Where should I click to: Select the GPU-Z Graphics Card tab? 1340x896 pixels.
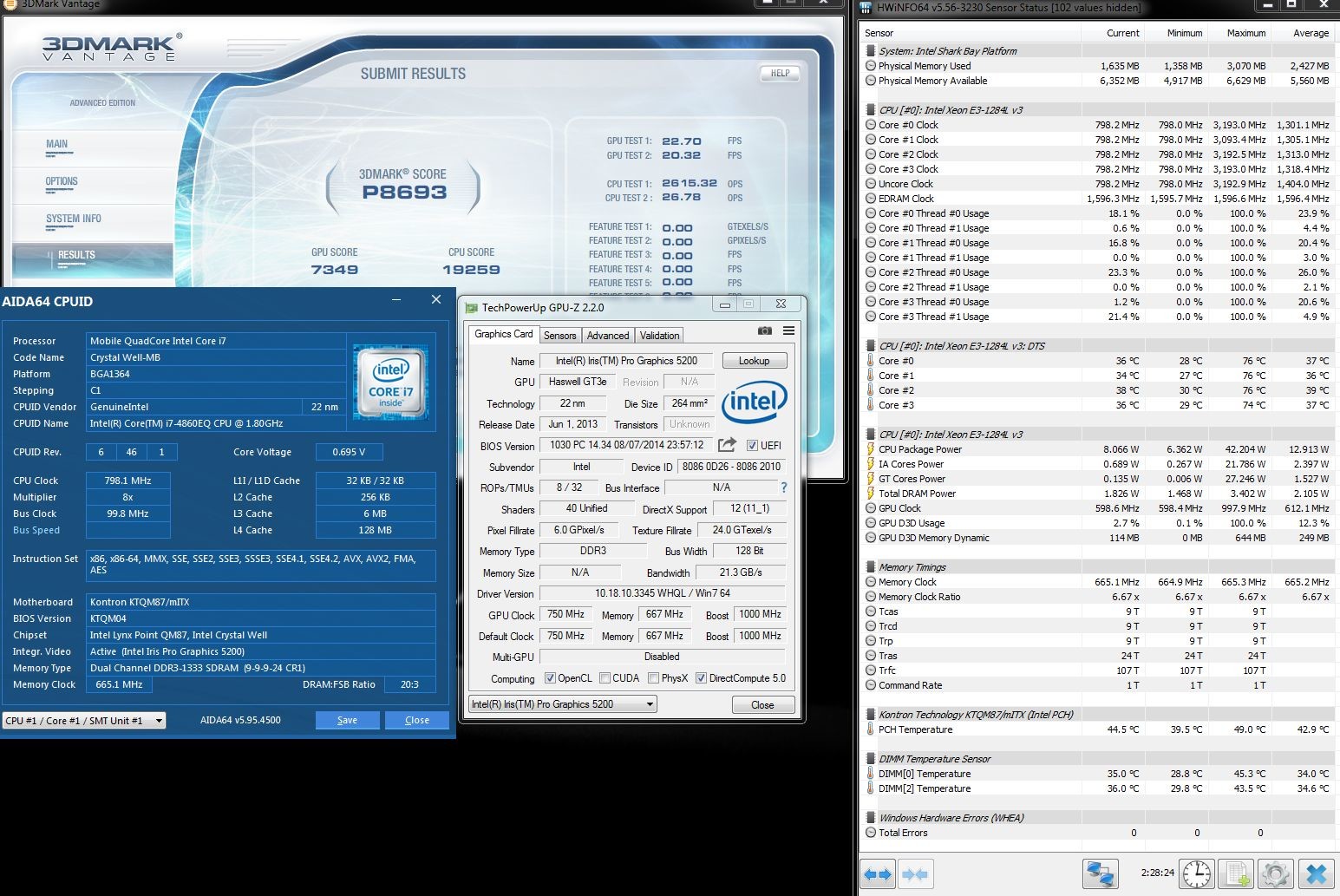pyautogui.click(x=504, y=334)
